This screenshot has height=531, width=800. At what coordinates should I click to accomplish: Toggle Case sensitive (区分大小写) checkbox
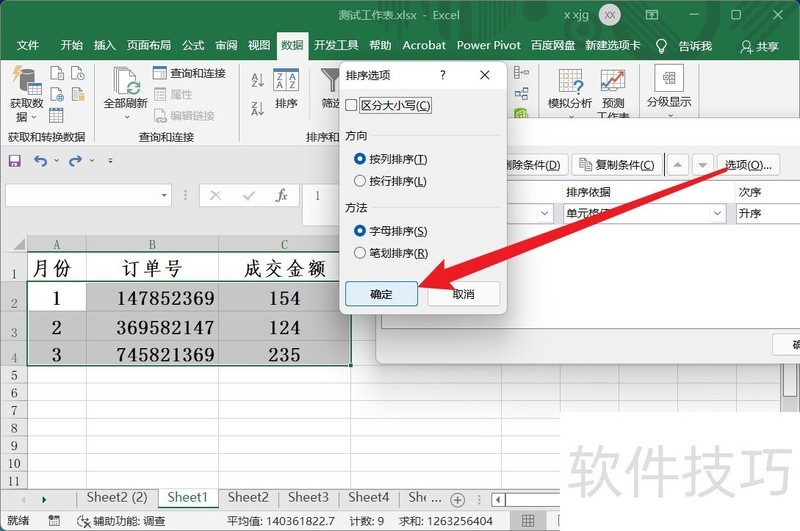(351, 106)
